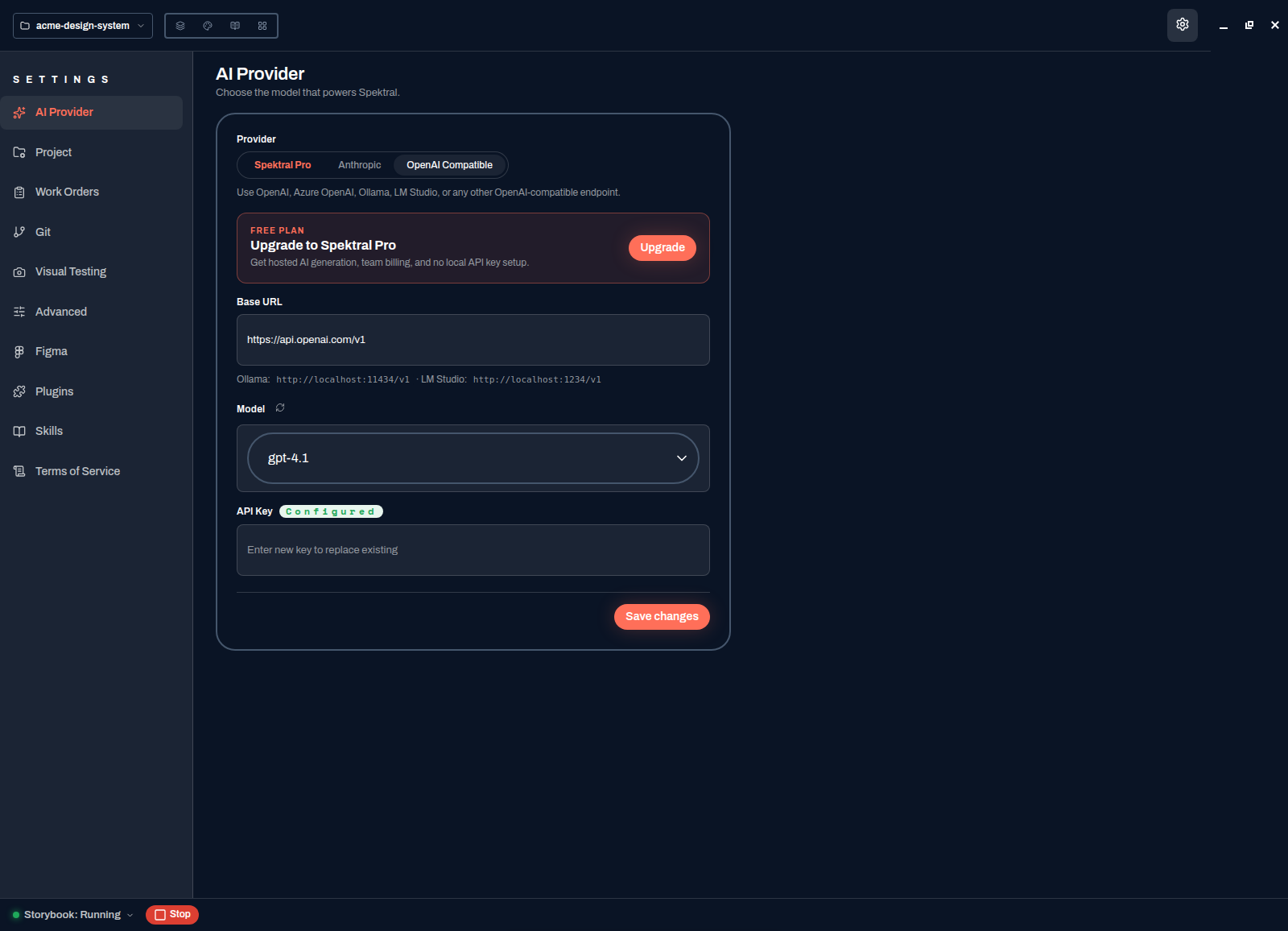Click Save changes

[x=662, y=617]
